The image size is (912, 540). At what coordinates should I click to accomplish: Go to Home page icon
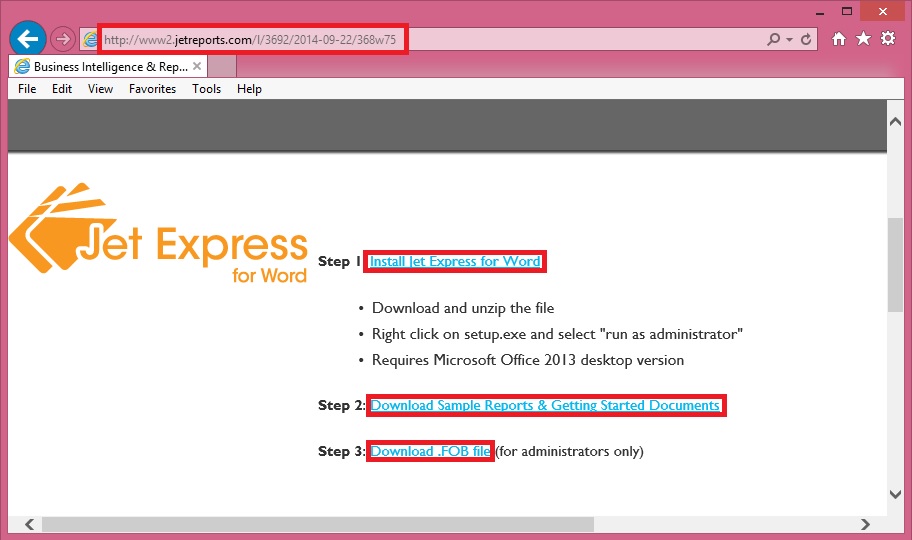(839, 39)
